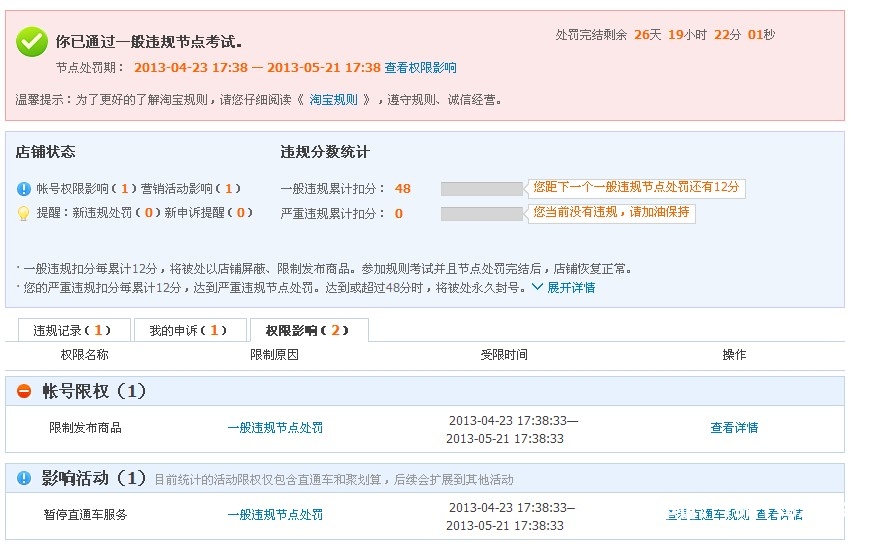The height and width of the screenshot is (548, 871).
Task: Click the blue info icon beside 帐号权限影响
Action: click(24, 189)
